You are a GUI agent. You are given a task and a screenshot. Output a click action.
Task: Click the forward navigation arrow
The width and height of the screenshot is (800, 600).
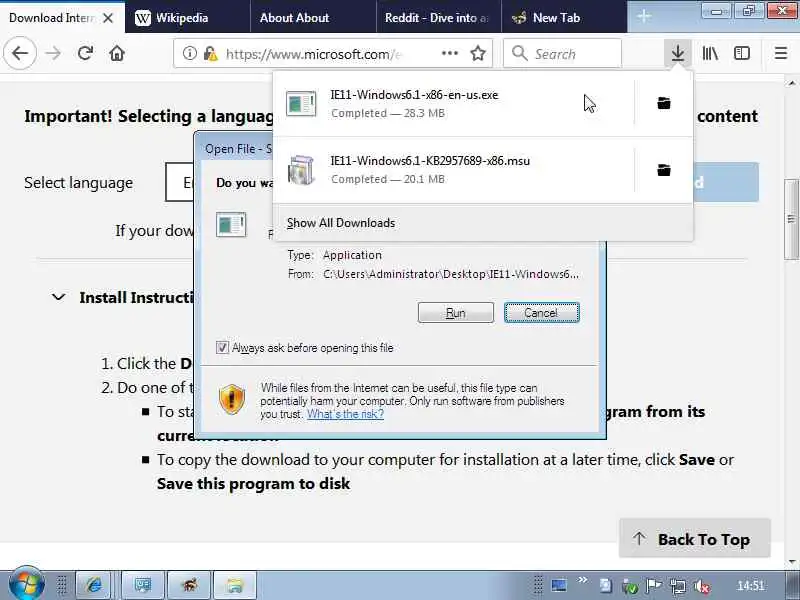(53, 53)
